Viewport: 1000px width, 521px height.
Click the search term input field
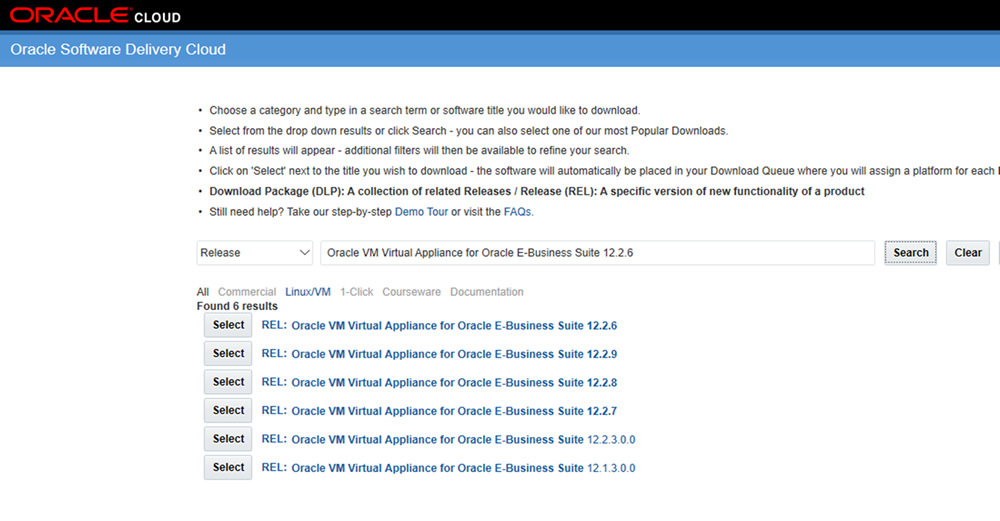(x=596, y=253)
